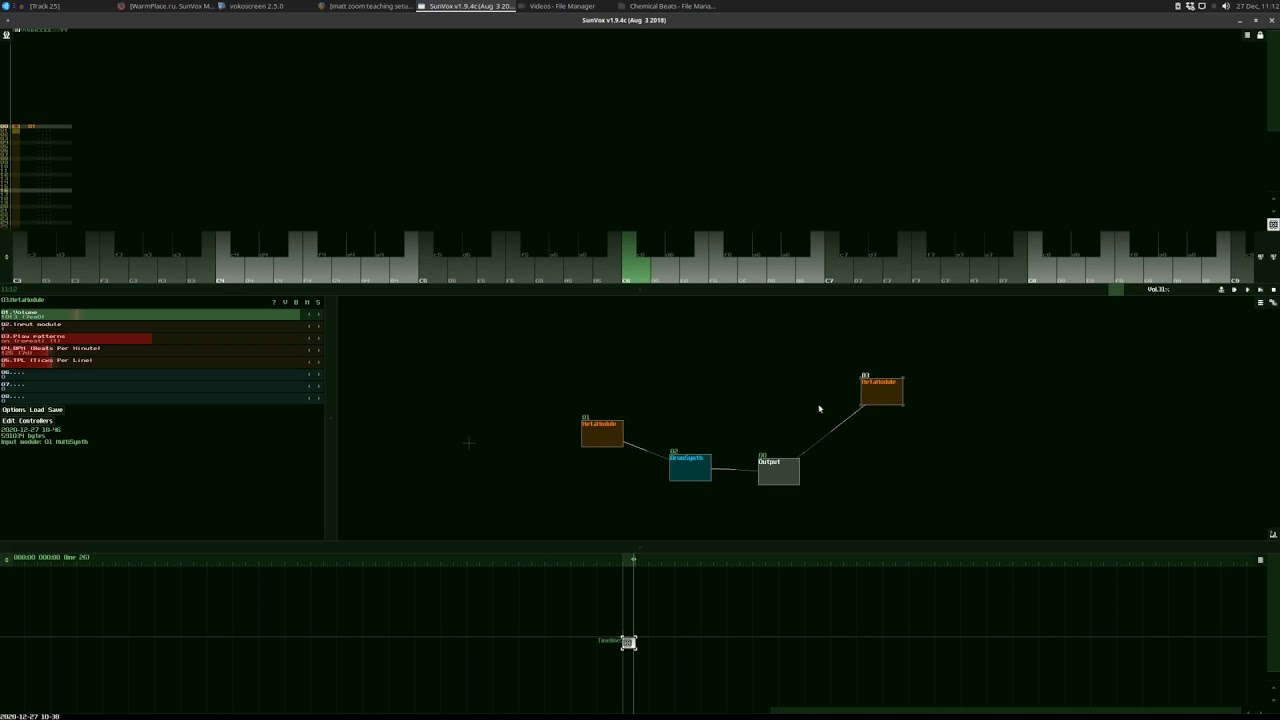Increase BPM with its right arrow

click(319, 350)
